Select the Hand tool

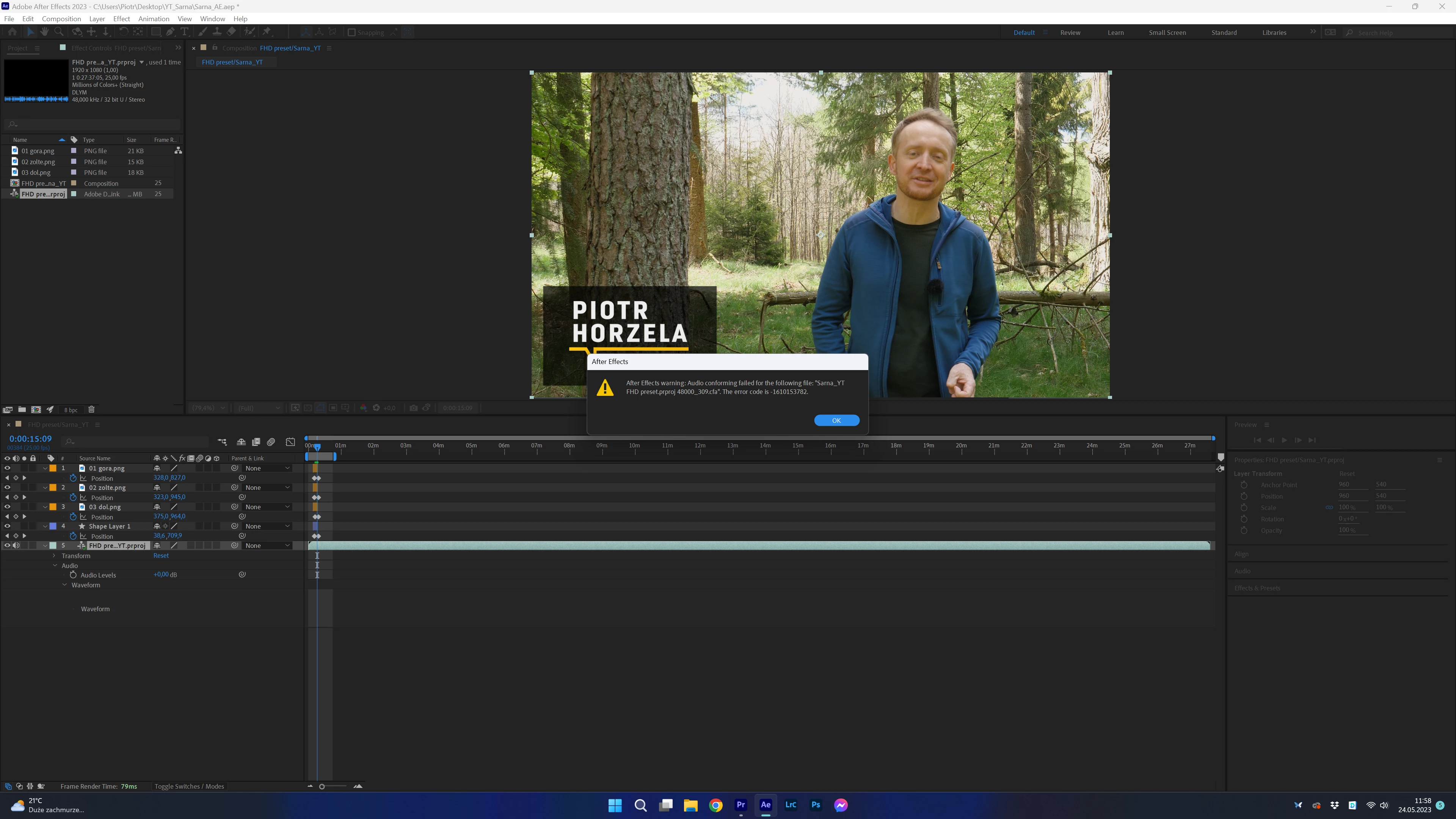pyautogui.click(x=44, y=32)
